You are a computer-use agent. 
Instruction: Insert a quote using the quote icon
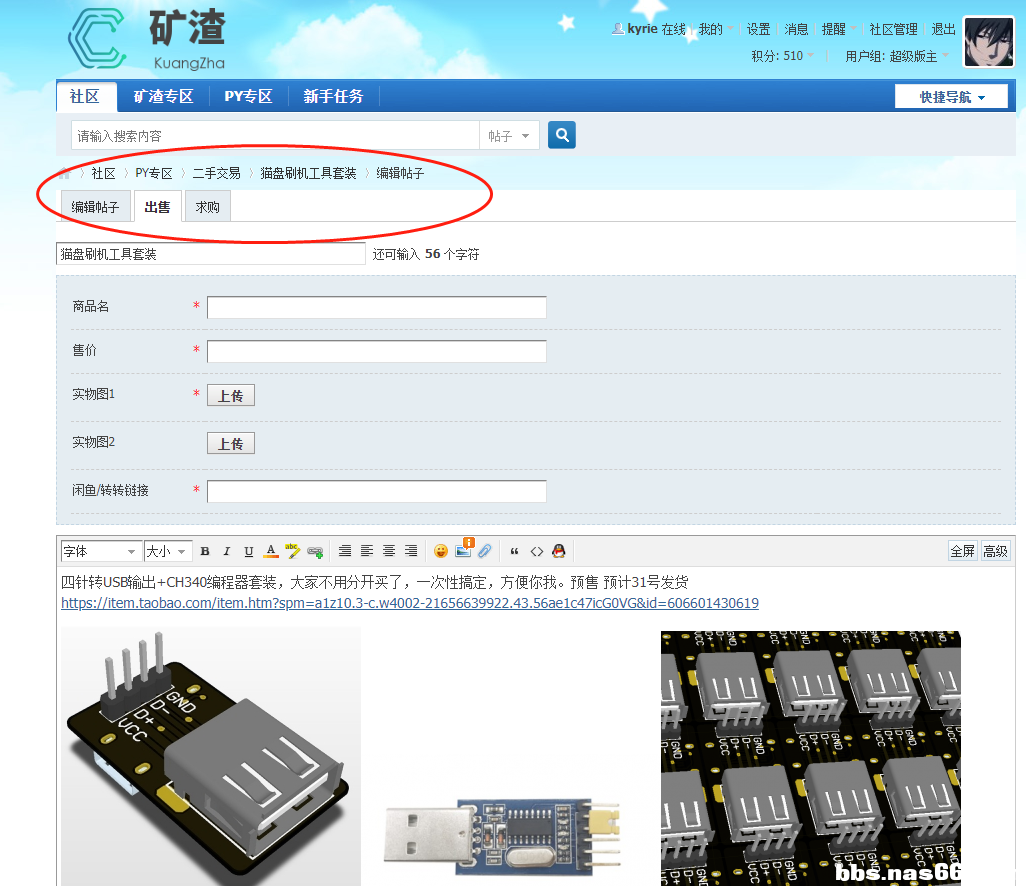515,551
